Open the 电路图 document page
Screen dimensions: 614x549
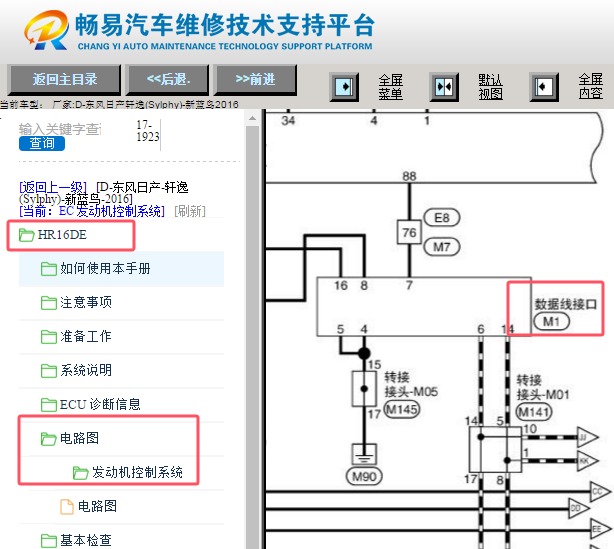click(97, 506)
